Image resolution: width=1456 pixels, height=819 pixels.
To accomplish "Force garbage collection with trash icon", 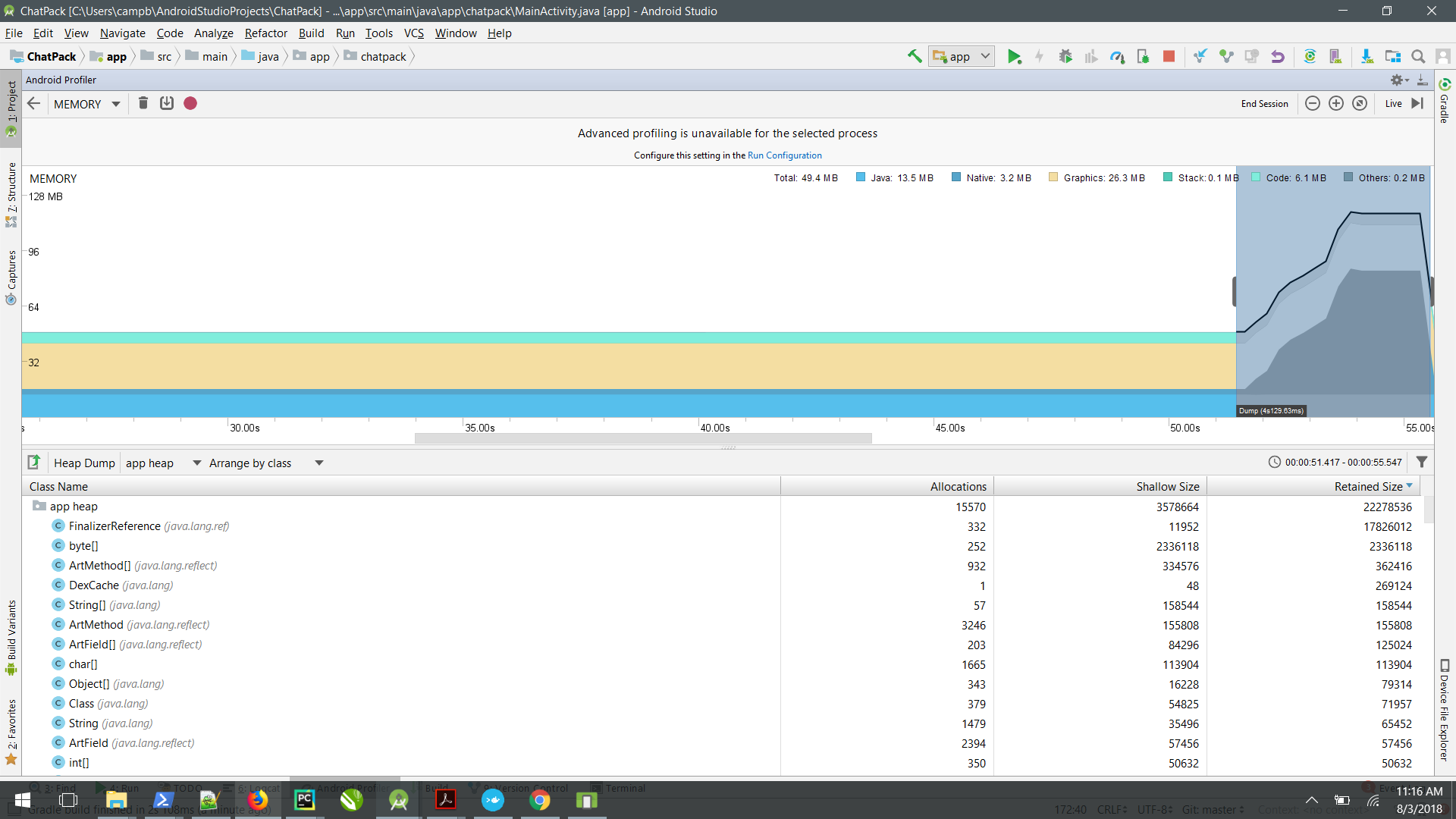I will coord(143,103).
